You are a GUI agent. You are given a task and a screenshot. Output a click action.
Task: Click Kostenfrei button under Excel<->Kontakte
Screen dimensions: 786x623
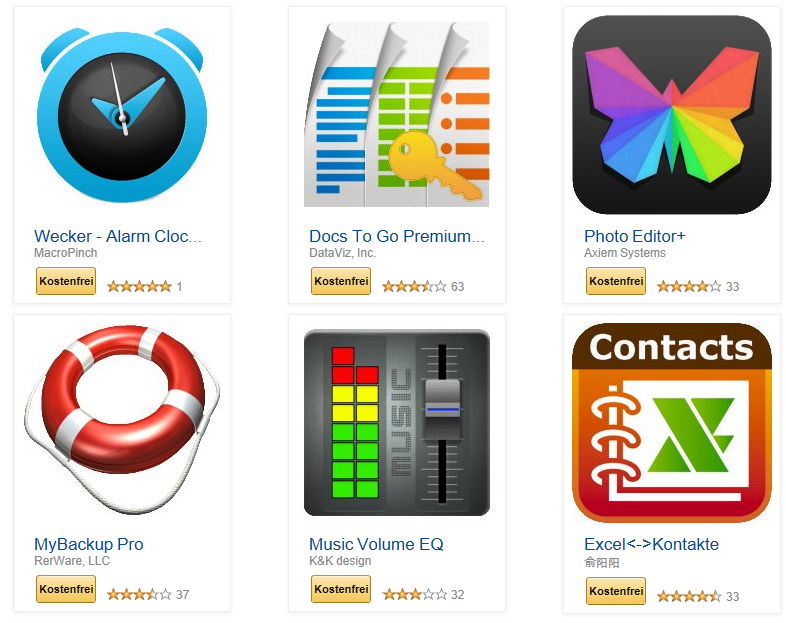tap(616, 591)
